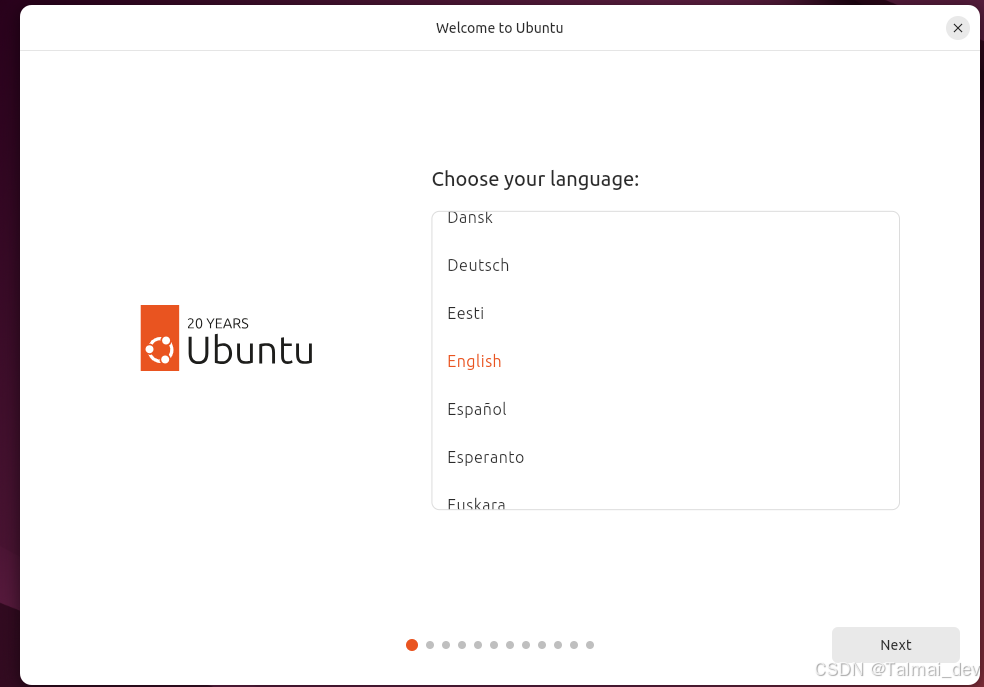Select Español in the language list
The height and width of the screenshot is (687, 984).
coord(665,409)
